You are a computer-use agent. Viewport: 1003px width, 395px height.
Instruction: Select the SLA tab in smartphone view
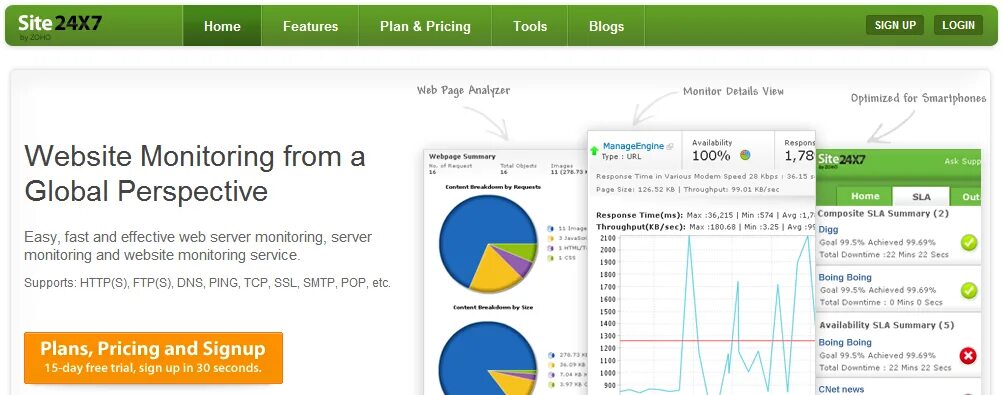921,196
